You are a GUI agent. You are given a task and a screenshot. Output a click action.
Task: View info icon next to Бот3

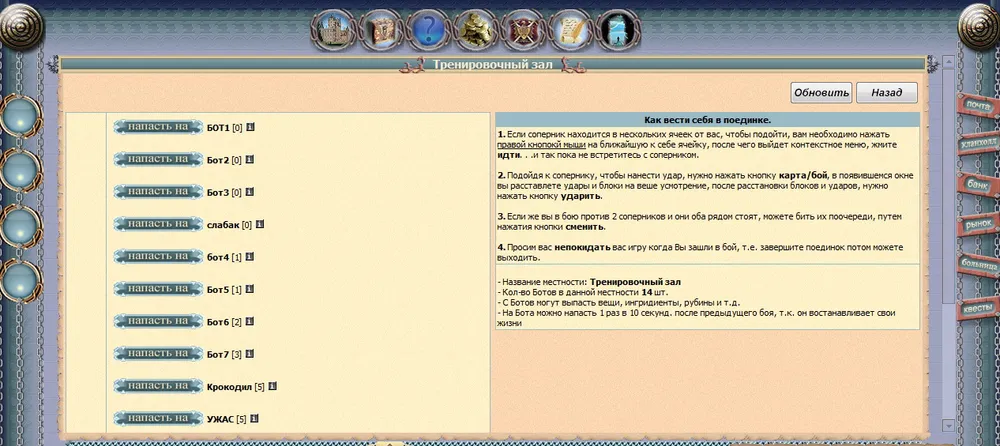point(249,192)
